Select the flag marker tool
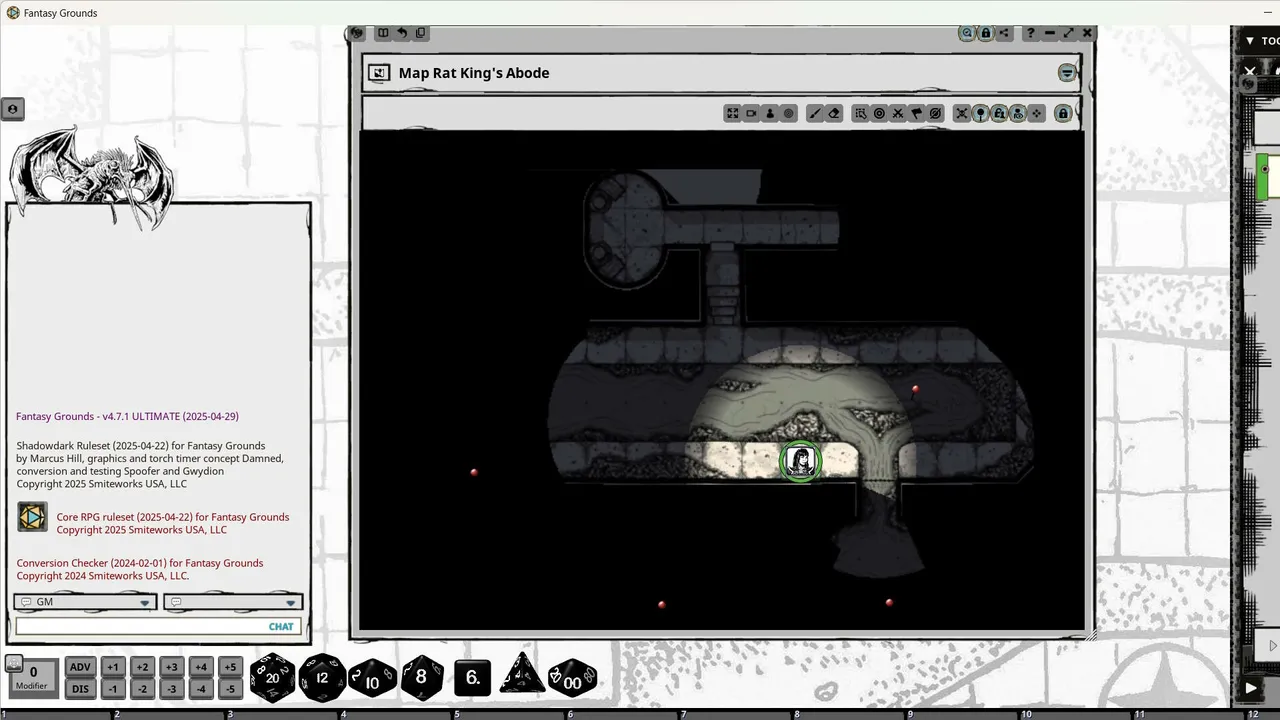The width and height of the screenshot is (1280, 720). coord(917,113)
